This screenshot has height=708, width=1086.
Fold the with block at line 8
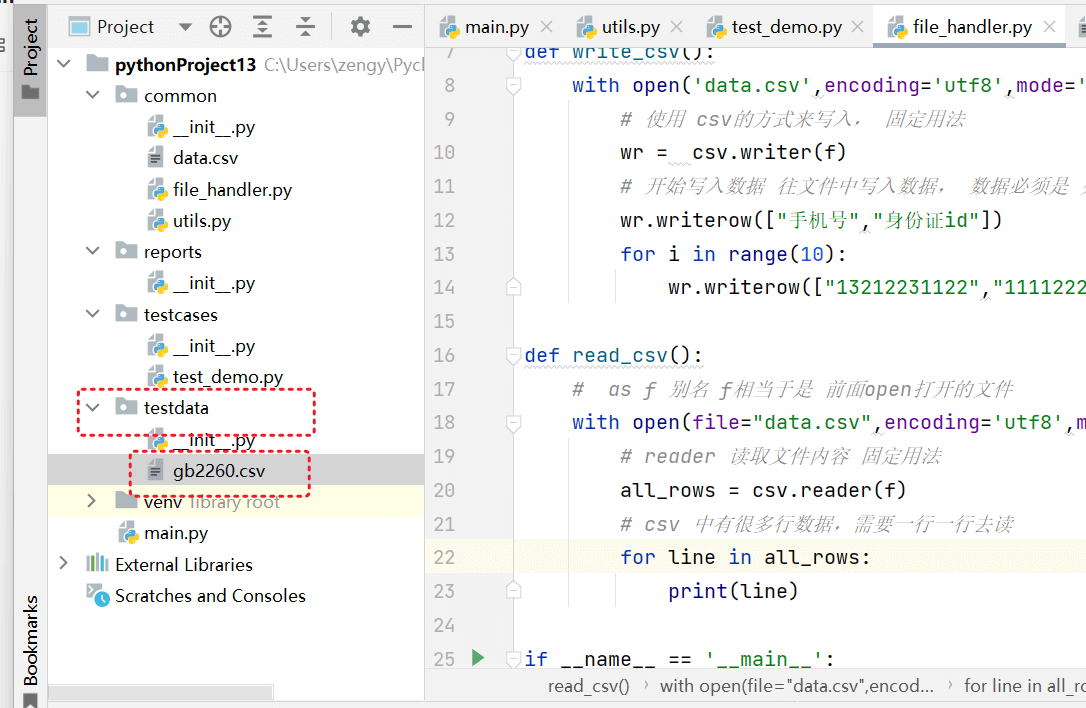(513, 85)
